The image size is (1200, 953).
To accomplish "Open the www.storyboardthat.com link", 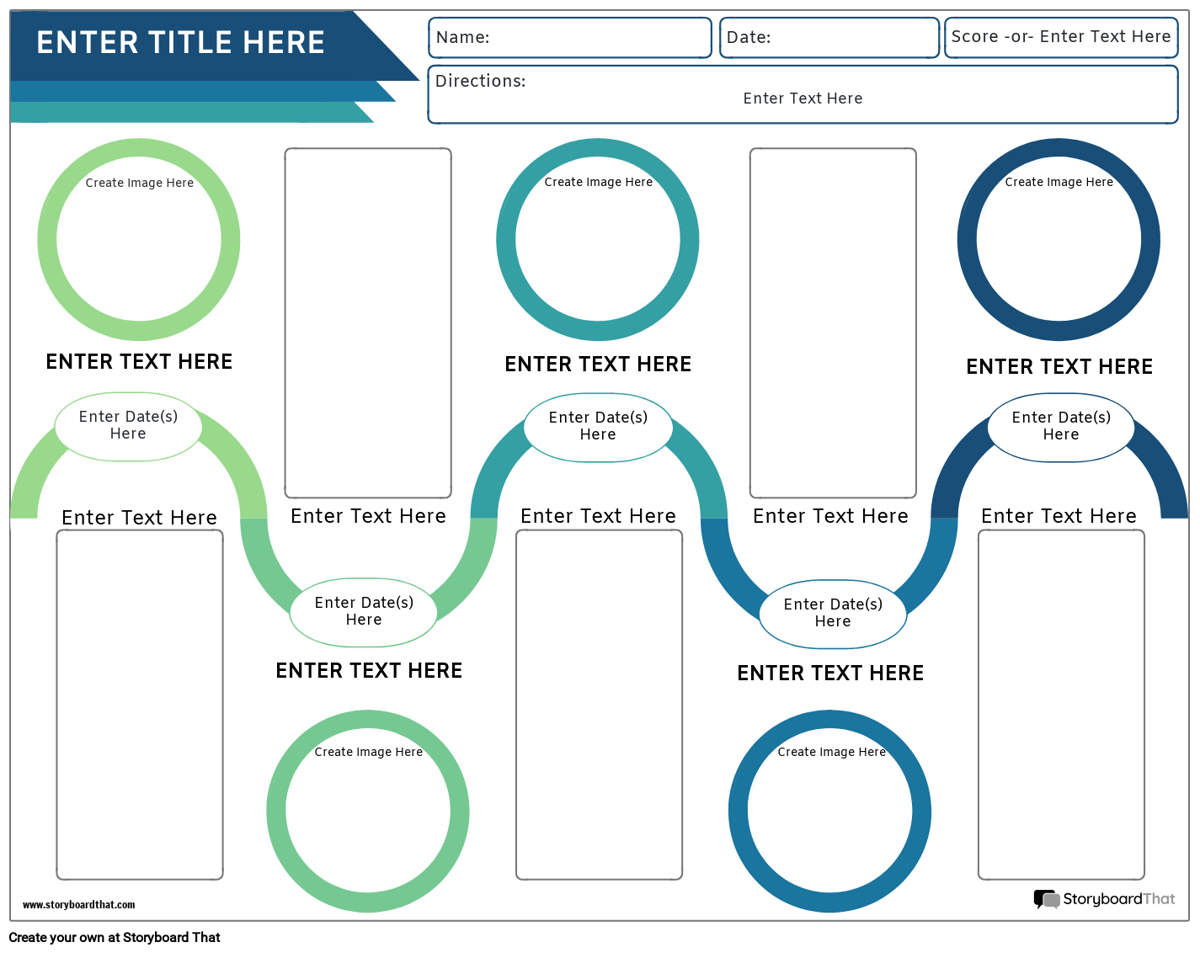I will tap(79, 905).
